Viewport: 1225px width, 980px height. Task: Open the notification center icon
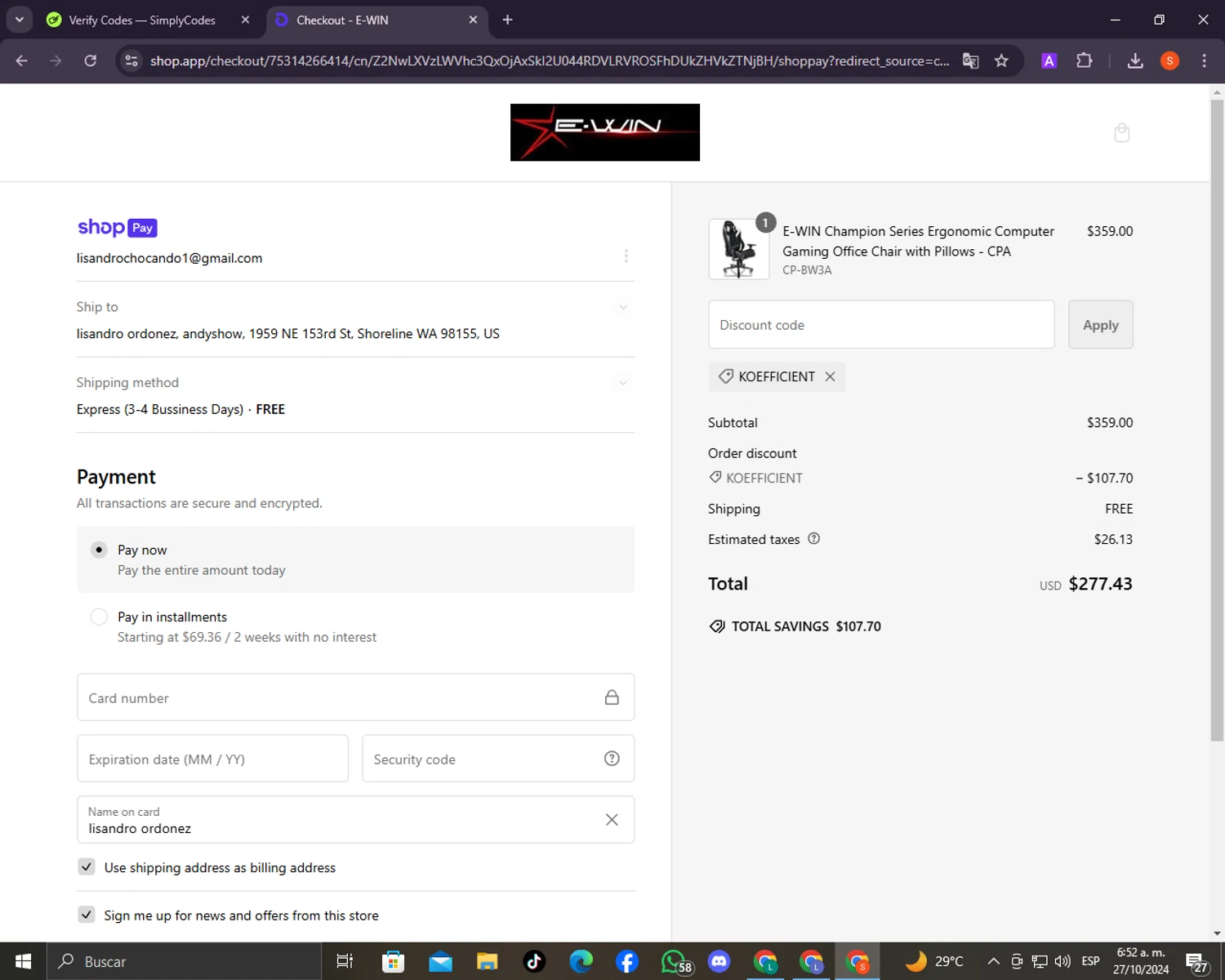coord(1197,962)
